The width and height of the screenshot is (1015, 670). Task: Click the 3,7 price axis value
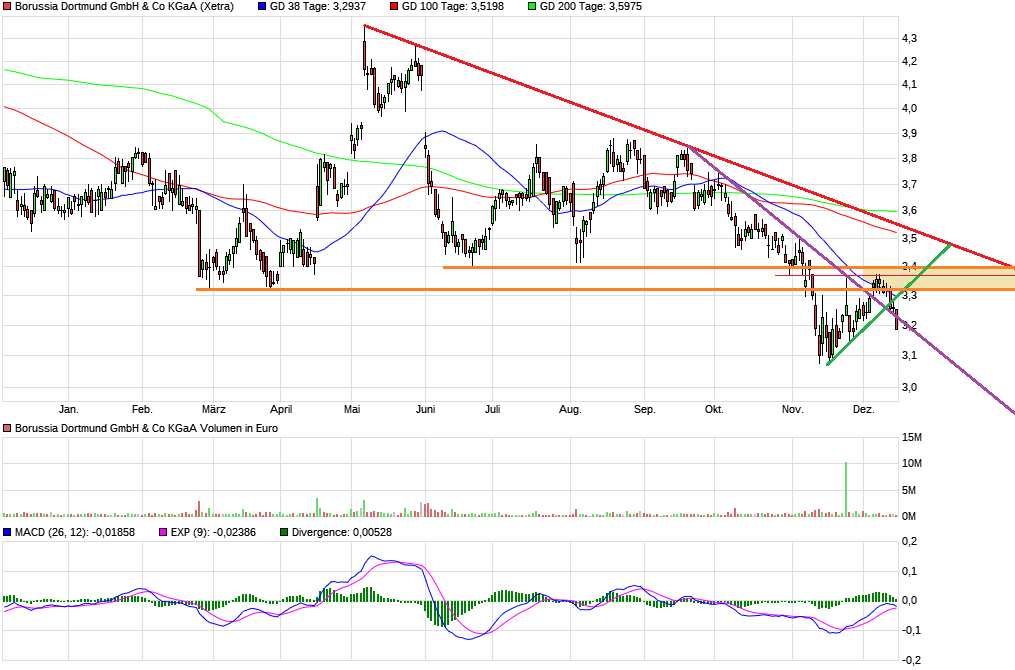pos(909,184)
